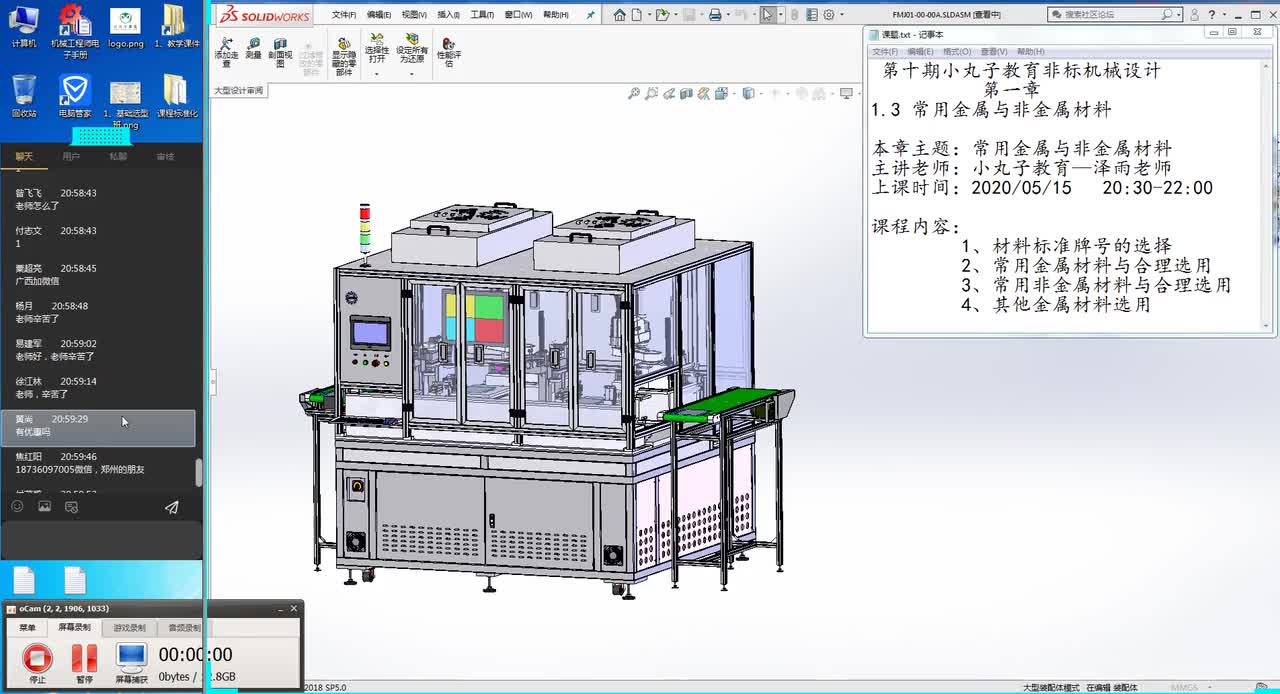Open the Display Style dropdown arrow
1280x694 pixels.
pyautogui.click(x=761, y=93)
